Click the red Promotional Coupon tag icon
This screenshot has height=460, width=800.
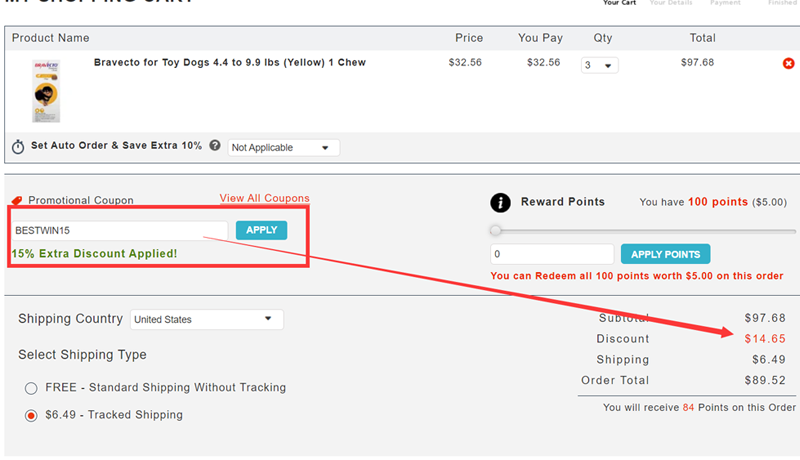[x=17, y=200]
